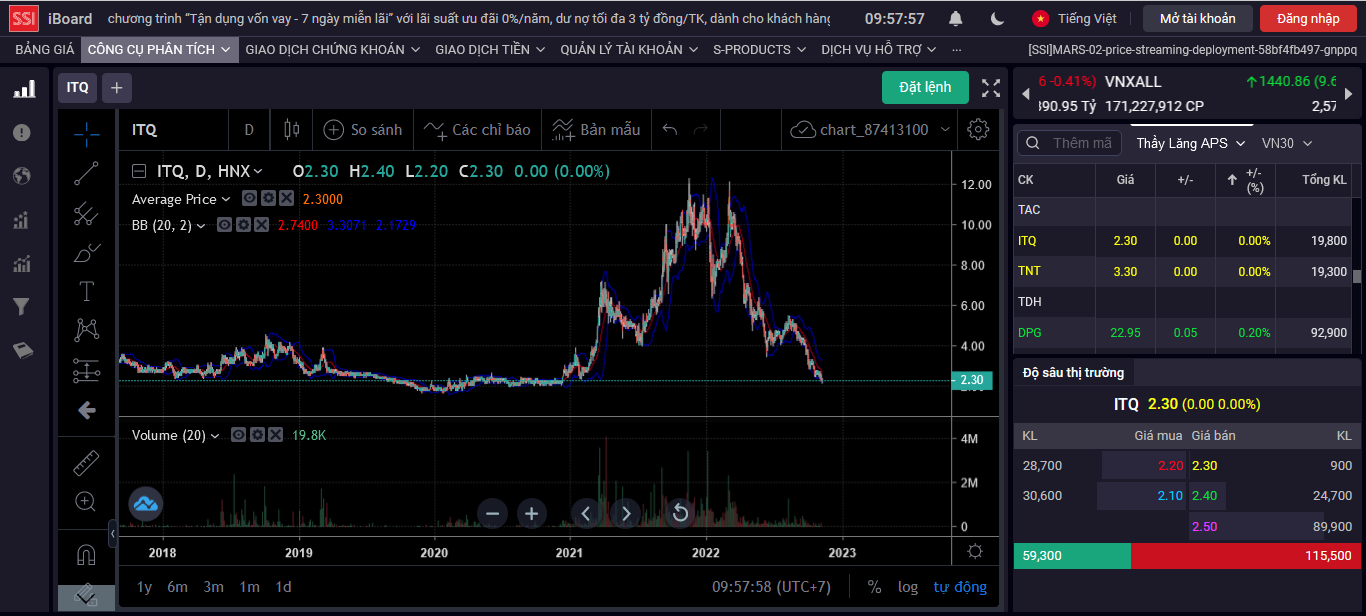Open the notifications bell

pyautogui.click(x=956, y=19)
